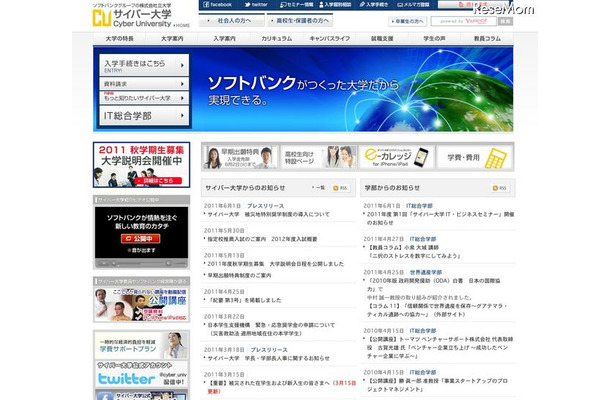The height and width of the screenshot is (400, 610).
Task: Open the facebook link in top bar
Action: [x=217, y=5]
